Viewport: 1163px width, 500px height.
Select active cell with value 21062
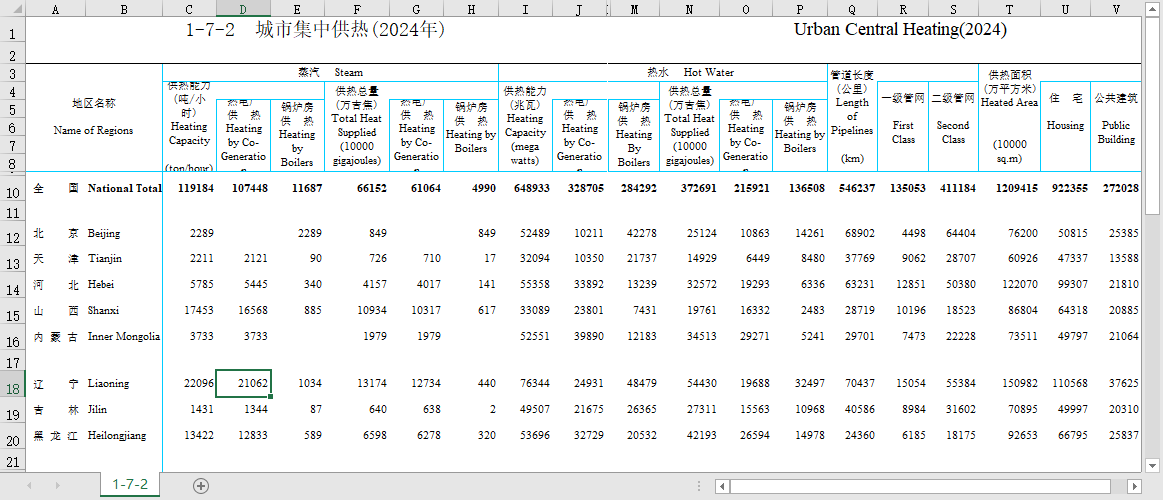(x=243, y=384)
